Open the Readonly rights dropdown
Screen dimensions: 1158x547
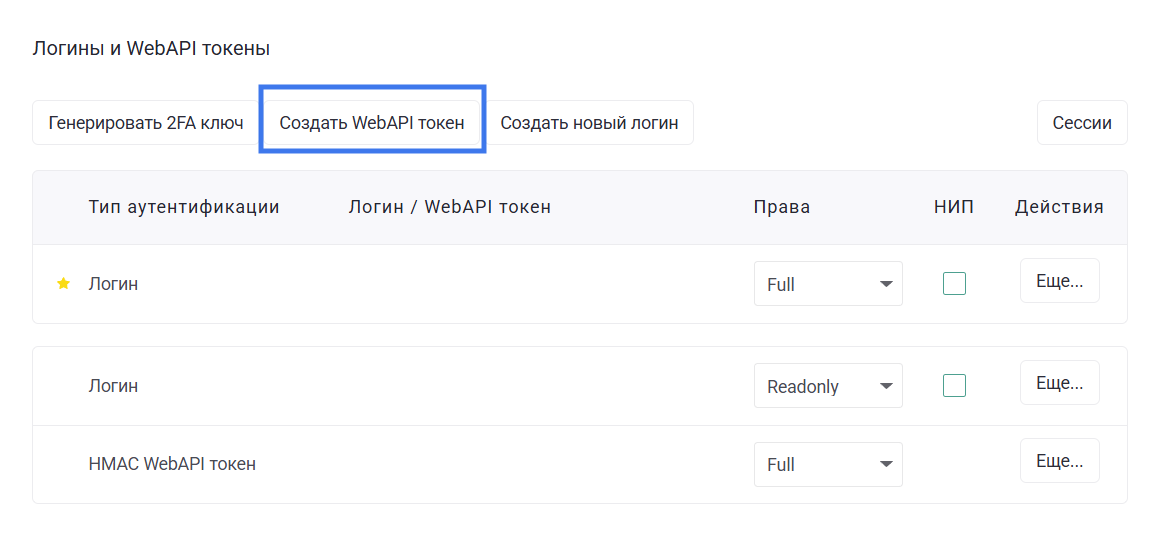pyautogui.click(x=828, y=386)
